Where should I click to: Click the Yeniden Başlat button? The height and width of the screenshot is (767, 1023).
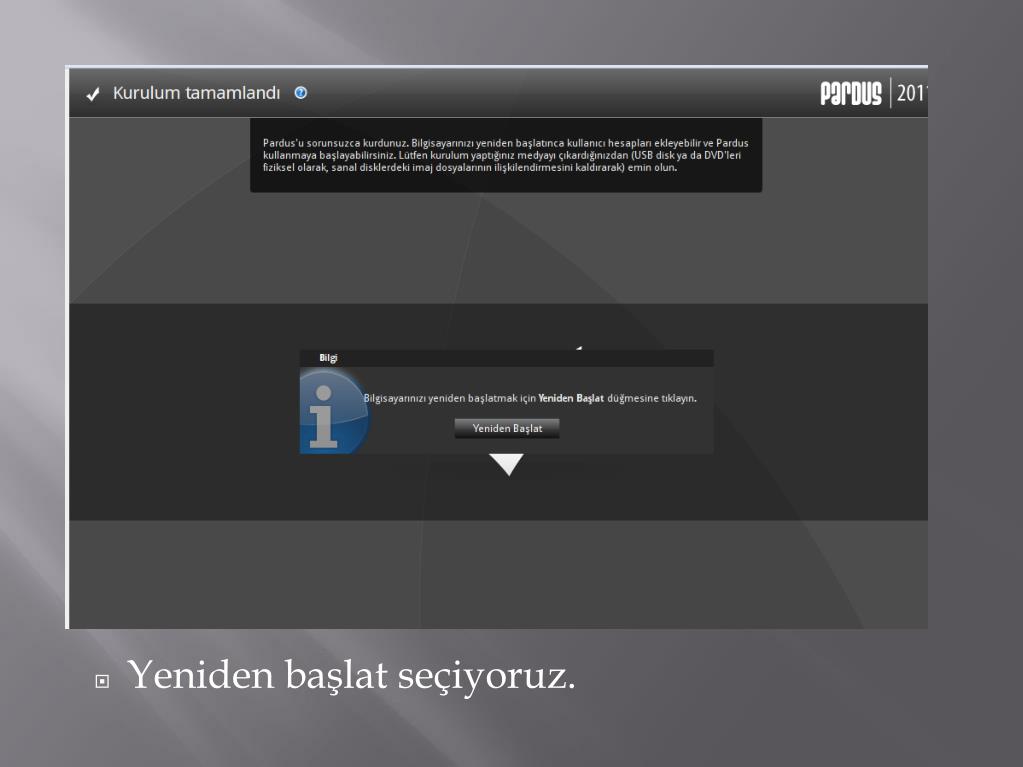click(507, 429)
